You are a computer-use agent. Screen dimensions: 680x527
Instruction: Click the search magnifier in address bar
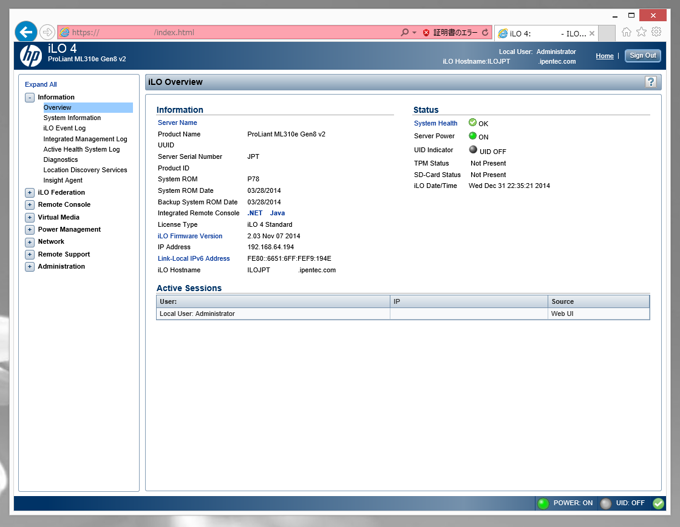[x=405, y=32]
